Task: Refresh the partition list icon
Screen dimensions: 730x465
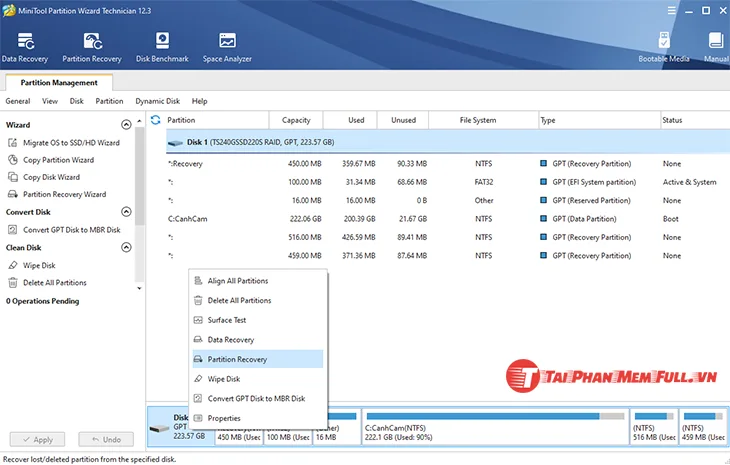Action: point(155,120)
